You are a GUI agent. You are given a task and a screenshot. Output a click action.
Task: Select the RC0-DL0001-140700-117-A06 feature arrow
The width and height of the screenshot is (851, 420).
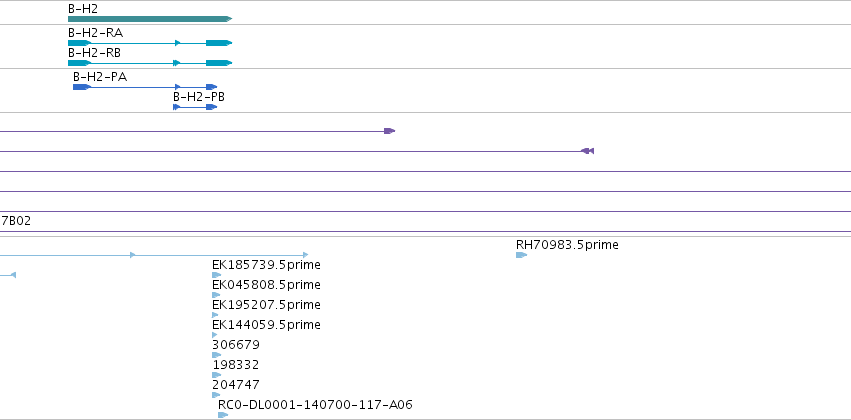pyautogui.click(x=223, y=415)
